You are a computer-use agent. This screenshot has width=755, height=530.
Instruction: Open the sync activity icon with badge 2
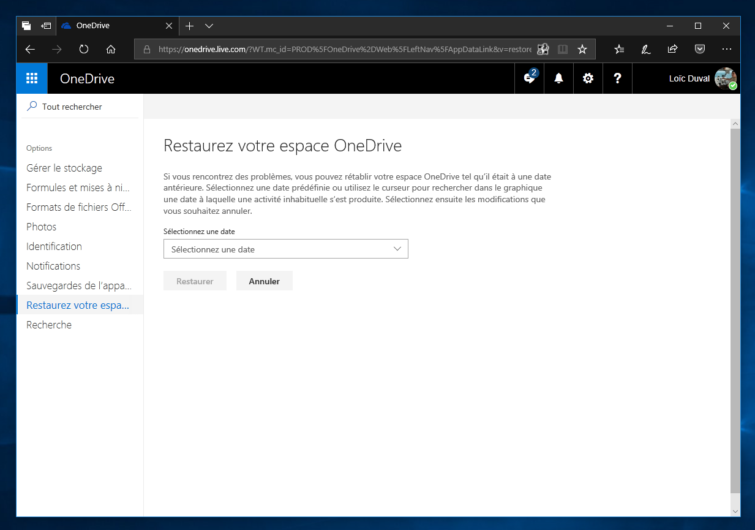[530, 78]
